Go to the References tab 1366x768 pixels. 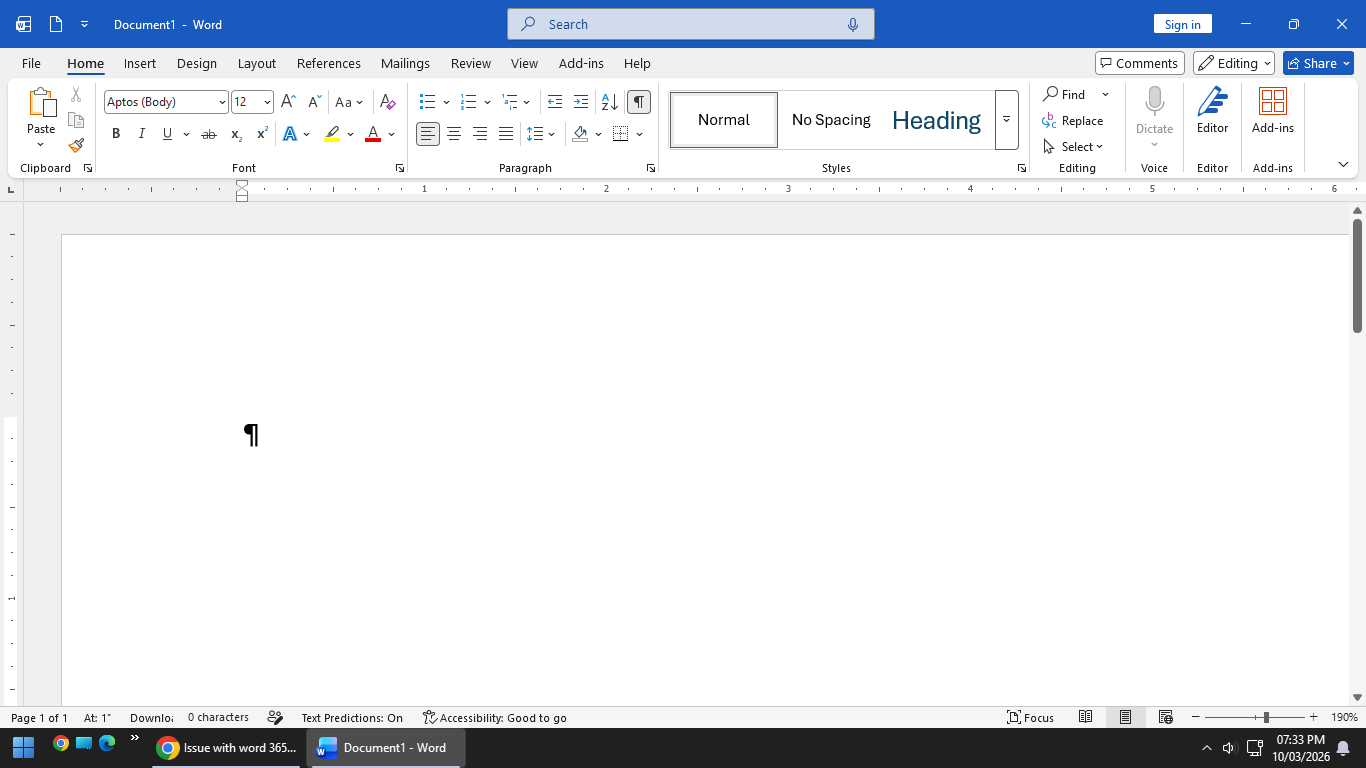(x=329, y=63)
